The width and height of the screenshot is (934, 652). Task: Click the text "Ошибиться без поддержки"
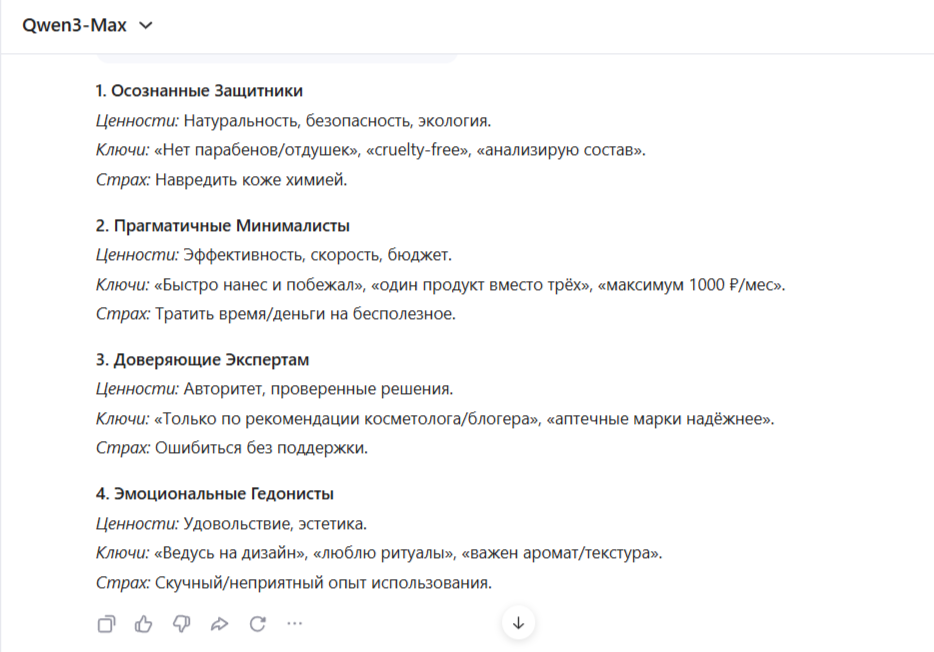[x=261, y=448]
